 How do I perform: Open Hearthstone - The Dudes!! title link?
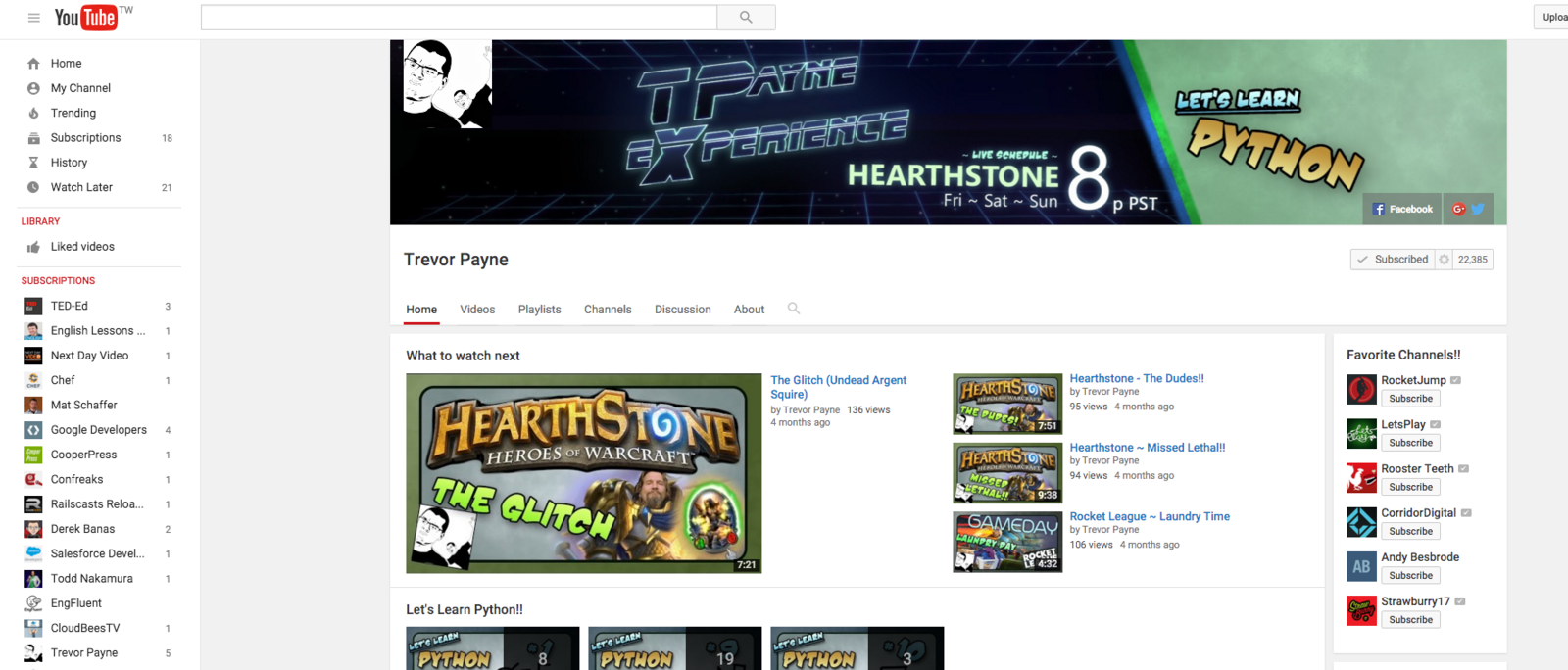click(x=1137, y=378)
